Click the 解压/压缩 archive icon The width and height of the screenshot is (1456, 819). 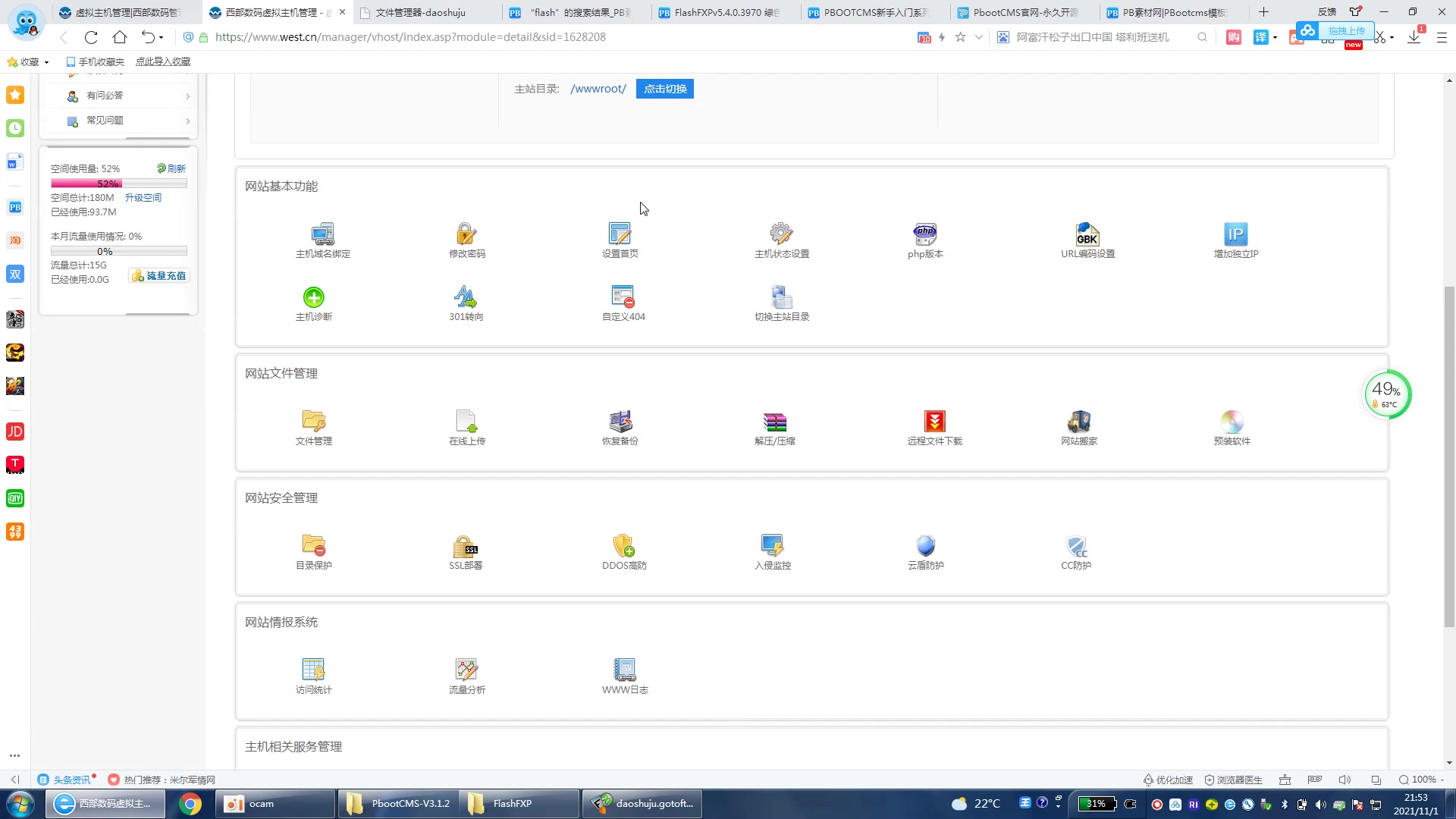[774, 421]
